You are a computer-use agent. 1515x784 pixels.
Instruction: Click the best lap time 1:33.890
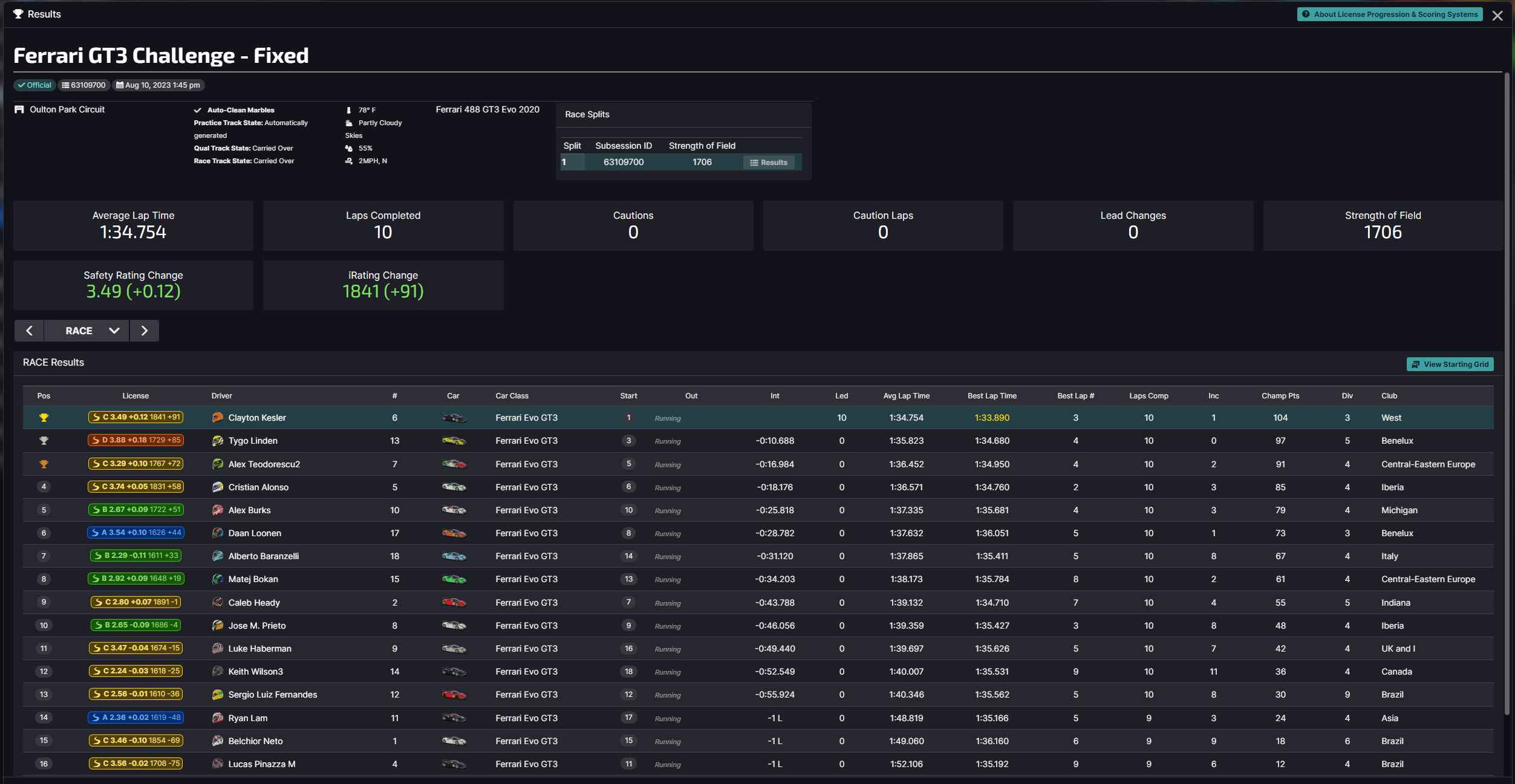992,418
